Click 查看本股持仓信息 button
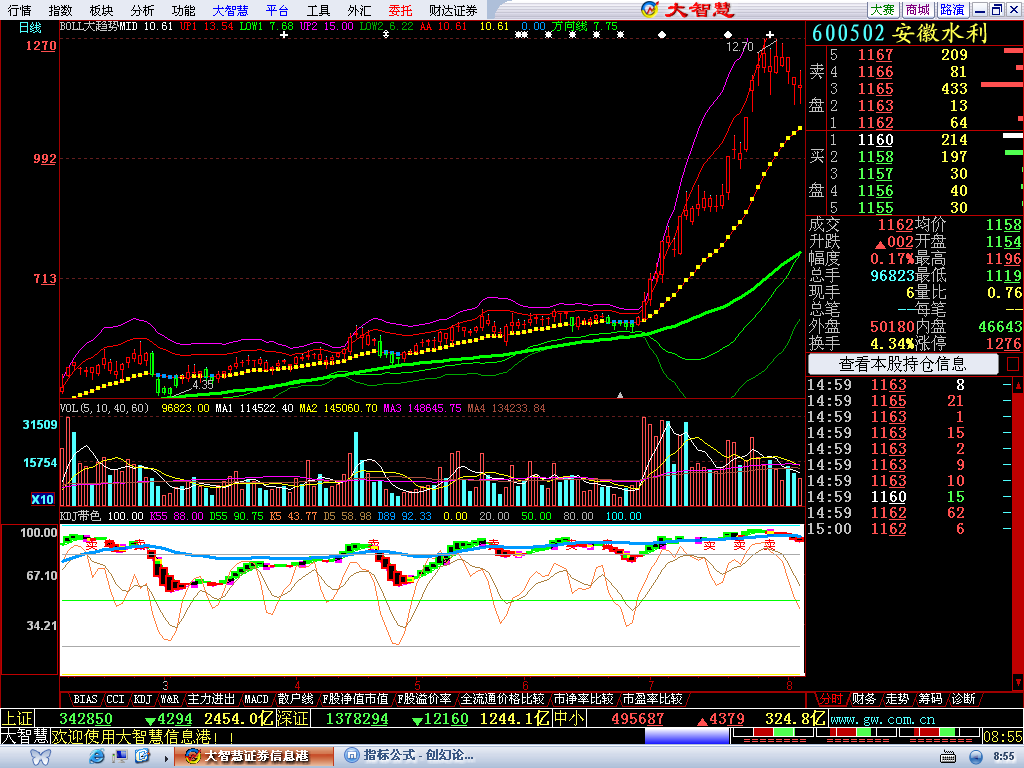Image resolution: width=1024 pixels, height=768 pixels. pos(903,364)
